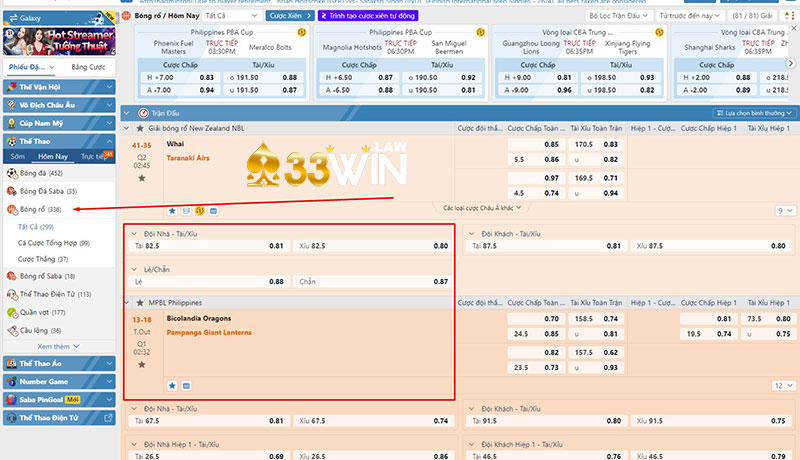Open Lựa chọn bình thường dropdown

click(x=754, y=113)
